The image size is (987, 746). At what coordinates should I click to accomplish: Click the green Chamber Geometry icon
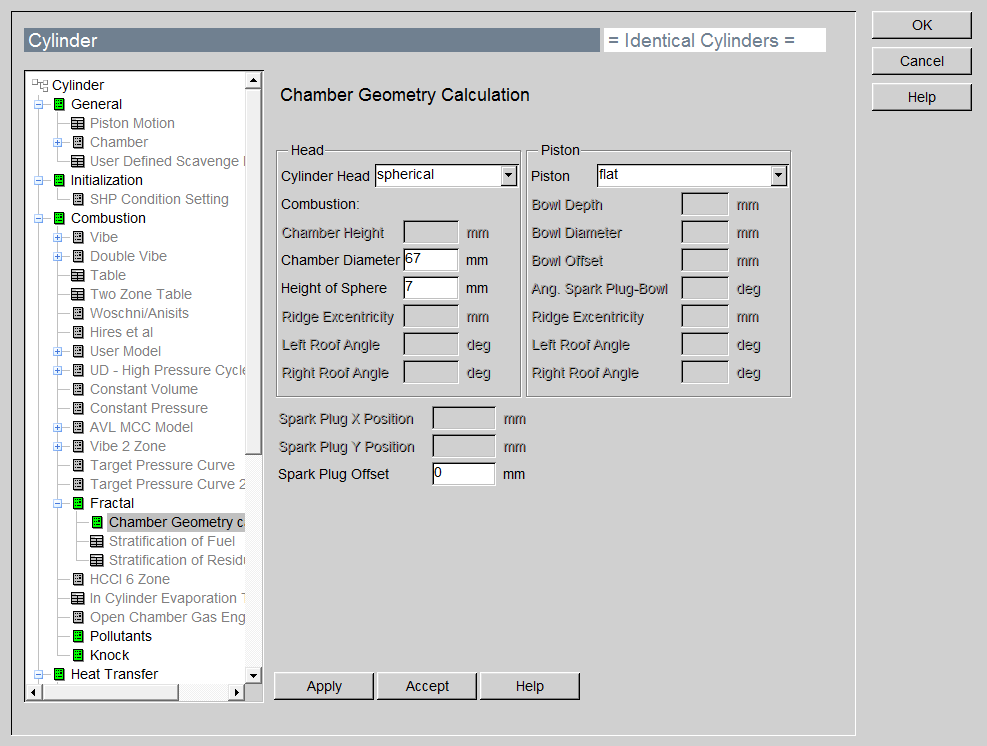coord(97,523)
